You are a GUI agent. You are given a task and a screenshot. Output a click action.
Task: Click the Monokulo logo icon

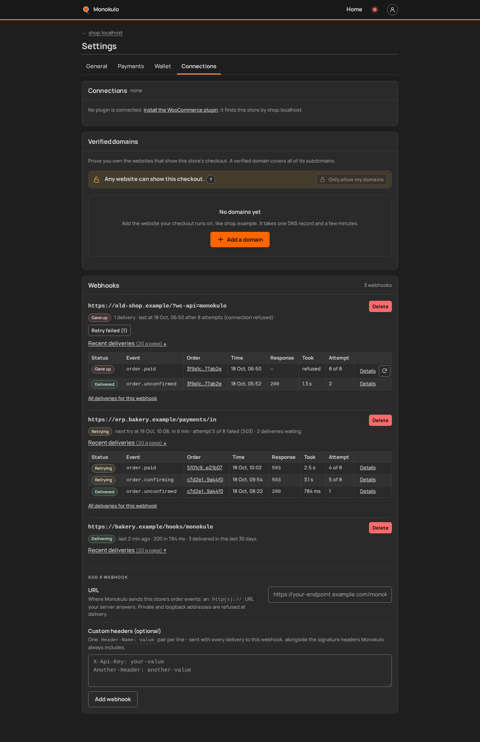86,9
